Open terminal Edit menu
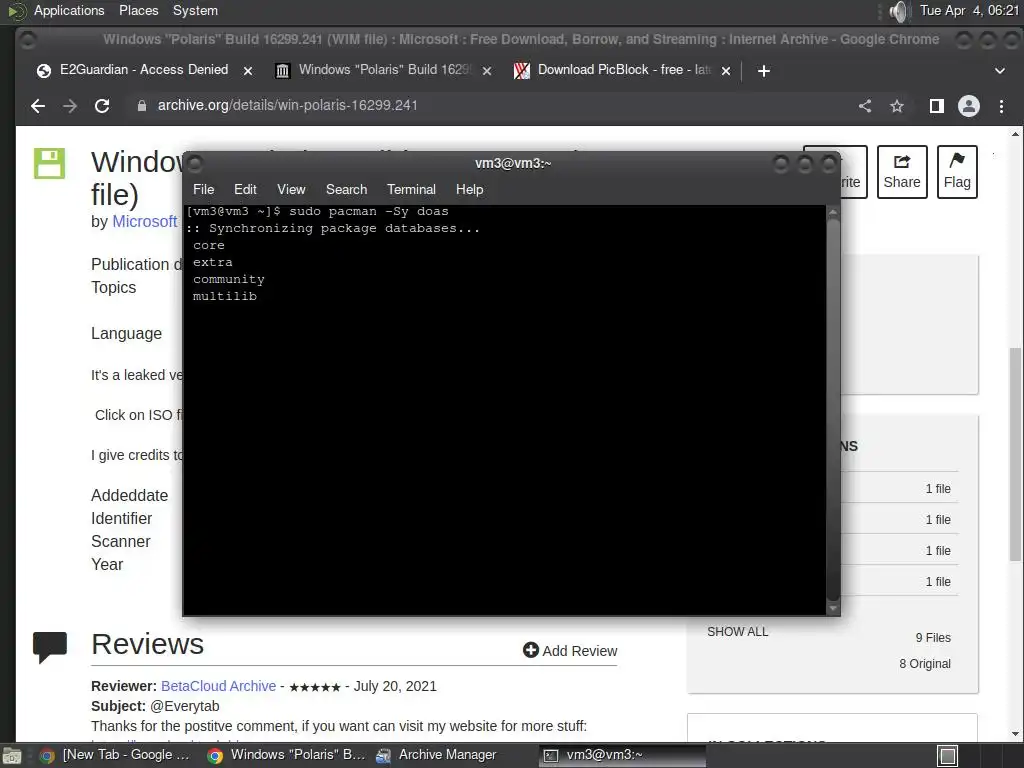1024x768 pixels. [x=245, y=189]
